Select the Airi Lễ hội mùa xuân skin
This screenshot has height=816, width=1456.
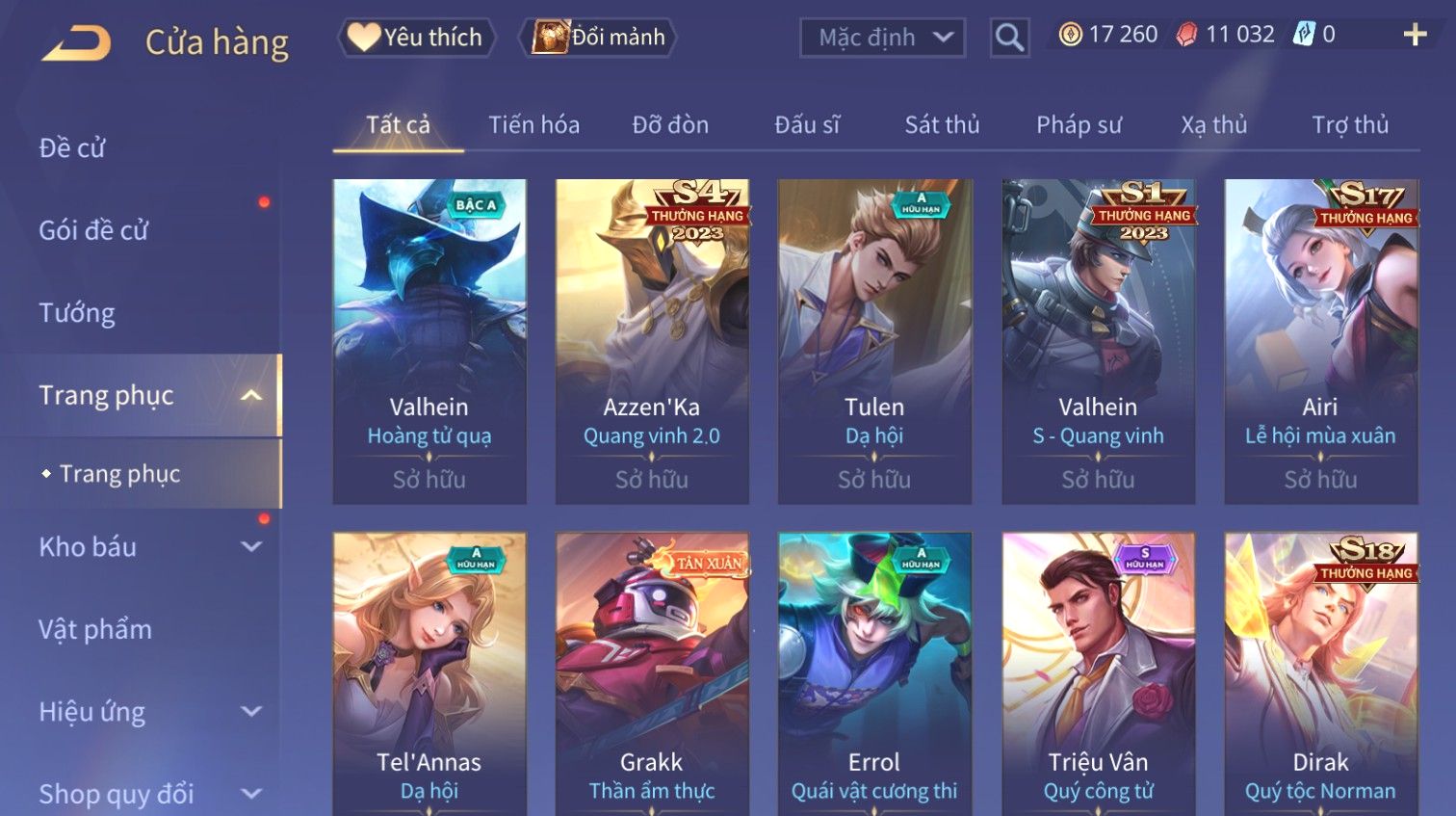[1320, 341]
